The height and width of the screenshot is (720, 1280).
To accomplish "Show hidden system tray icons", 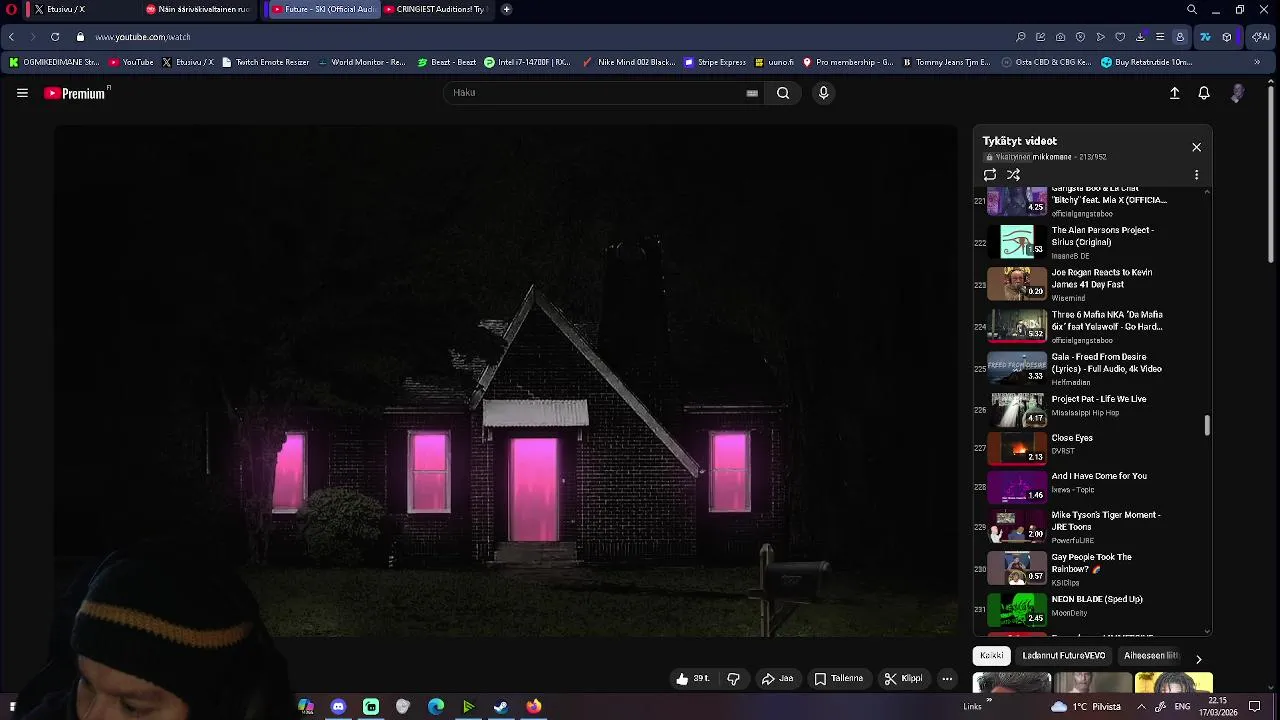I will click(1140, 707).
